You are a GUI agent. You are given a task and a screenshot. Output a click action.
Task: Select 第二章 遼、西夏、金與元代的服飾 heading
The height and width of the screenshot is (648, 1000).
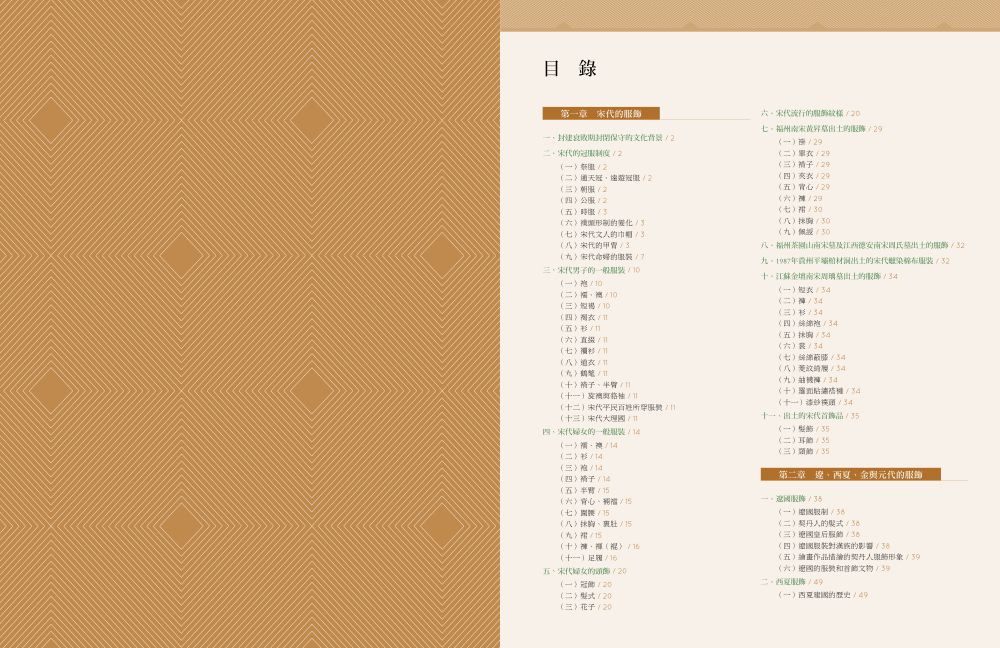[851, 475]
